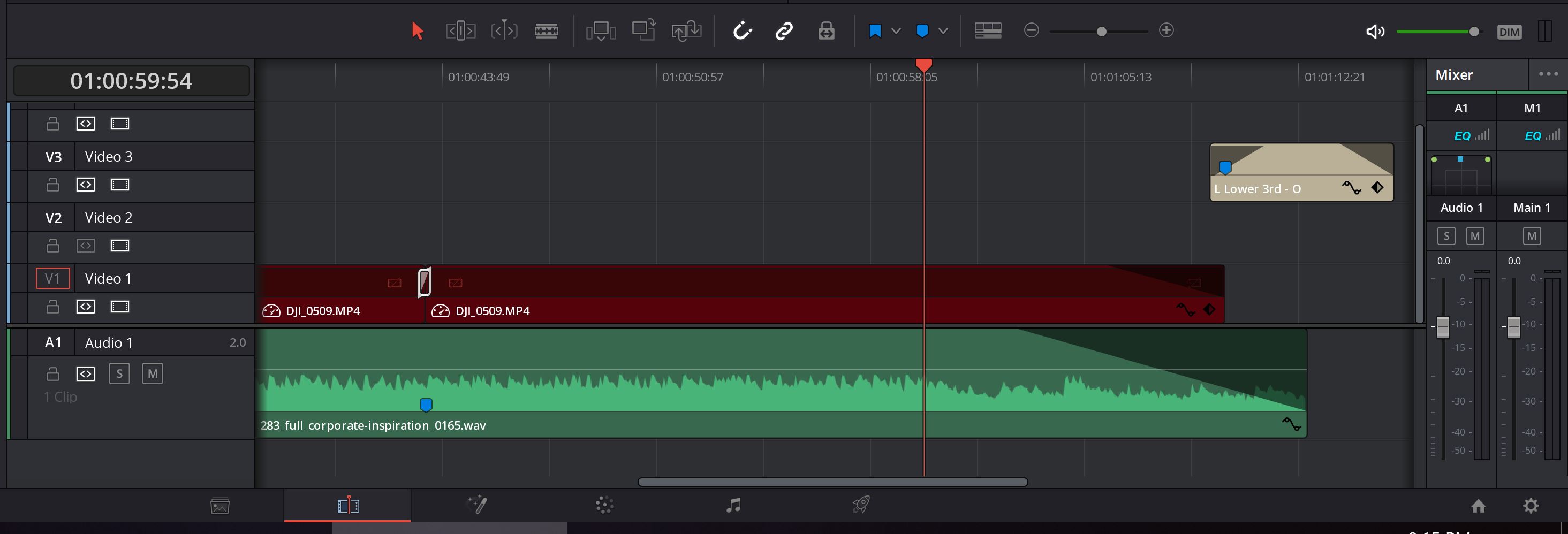The image size is (1568, 534).
Task: Click the horizontal timeline scrollbar
Action: pyautogui.click(x=832, y=482)
